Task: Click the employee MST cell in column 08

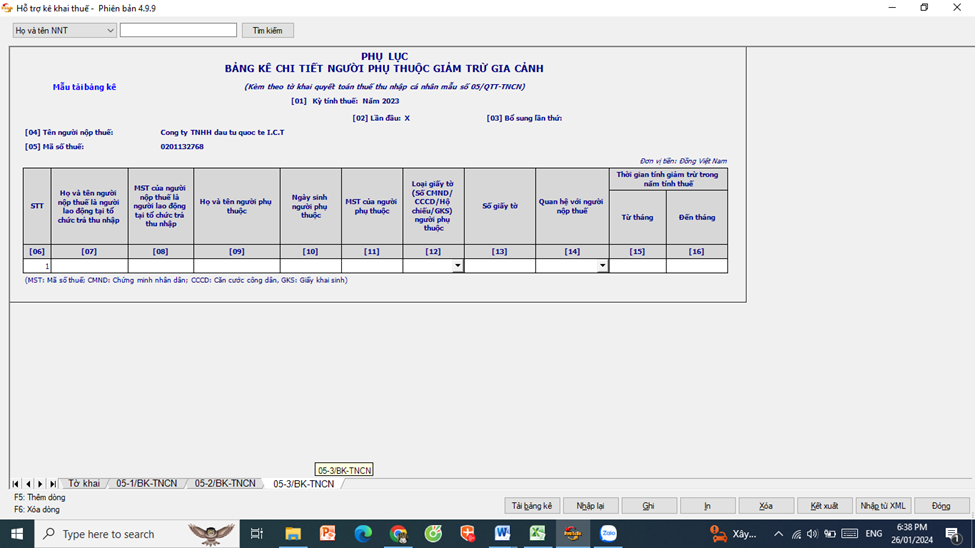Action: click(x=161, y=266)
